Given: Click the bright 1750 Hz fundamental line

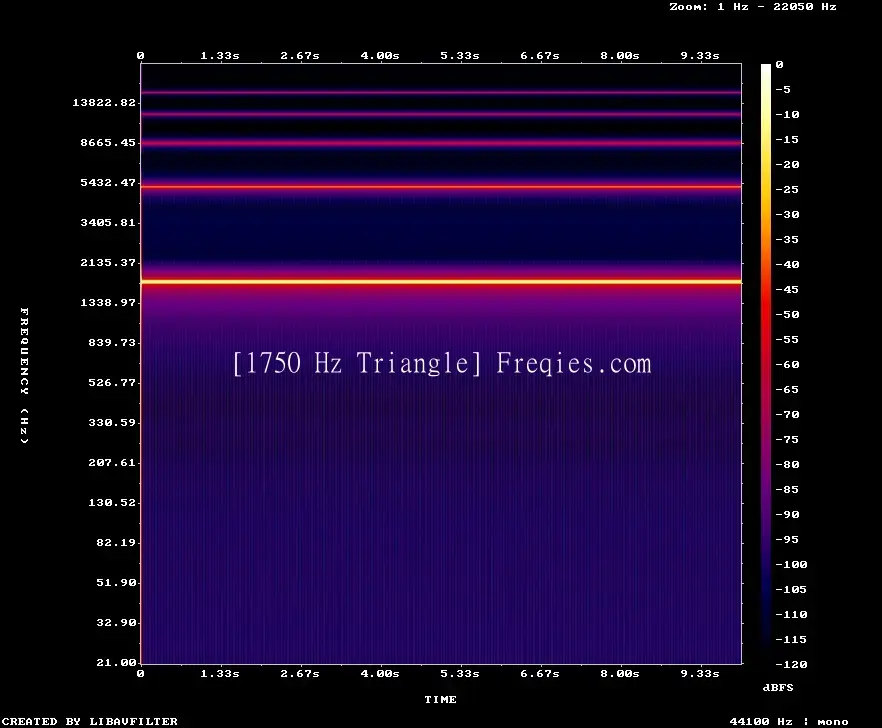Looking at the screenshot, I should (x=441, y=281).
